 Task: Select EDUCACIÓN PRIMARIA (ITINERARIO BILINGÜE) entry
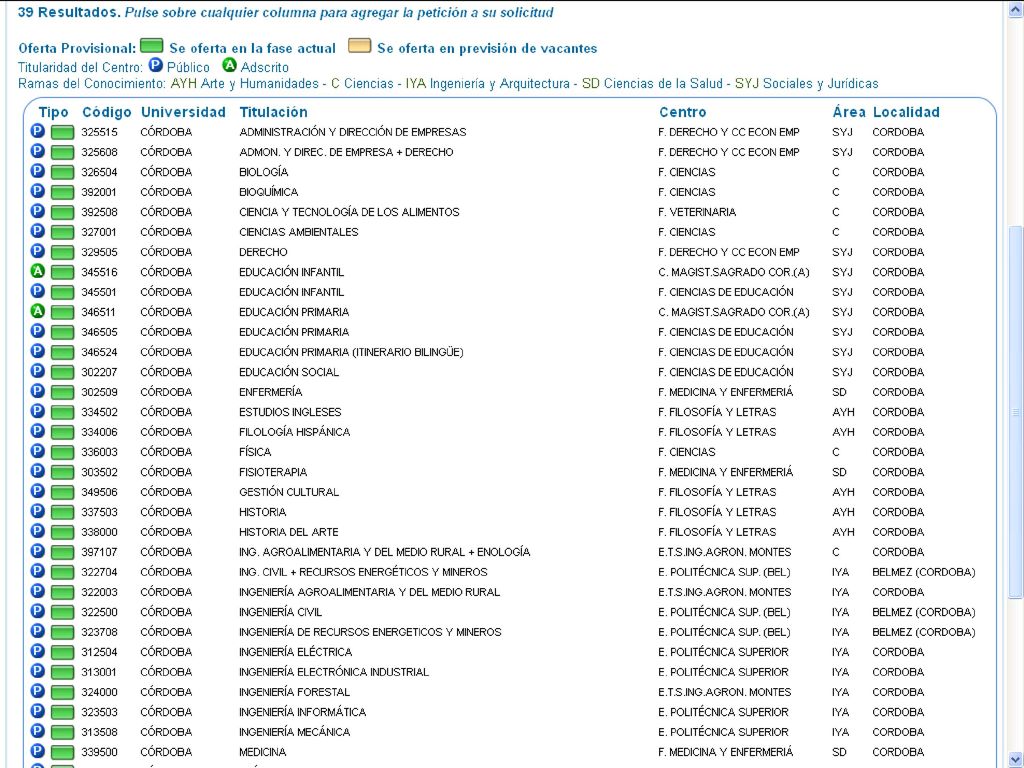click(x=351, y=352)
